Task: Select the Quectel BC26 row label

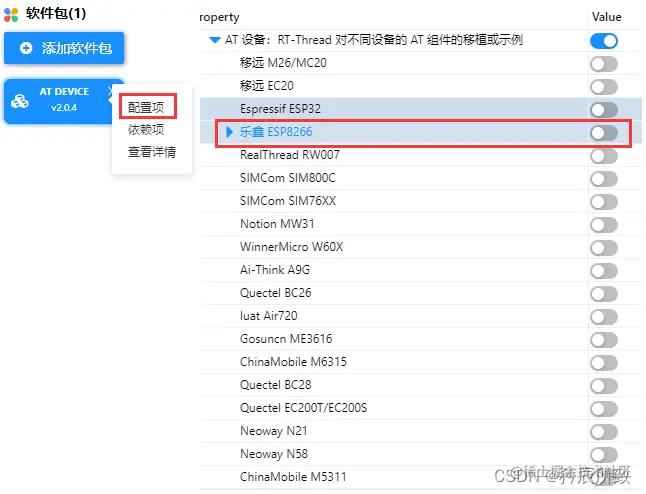Action: coord(276,293)
